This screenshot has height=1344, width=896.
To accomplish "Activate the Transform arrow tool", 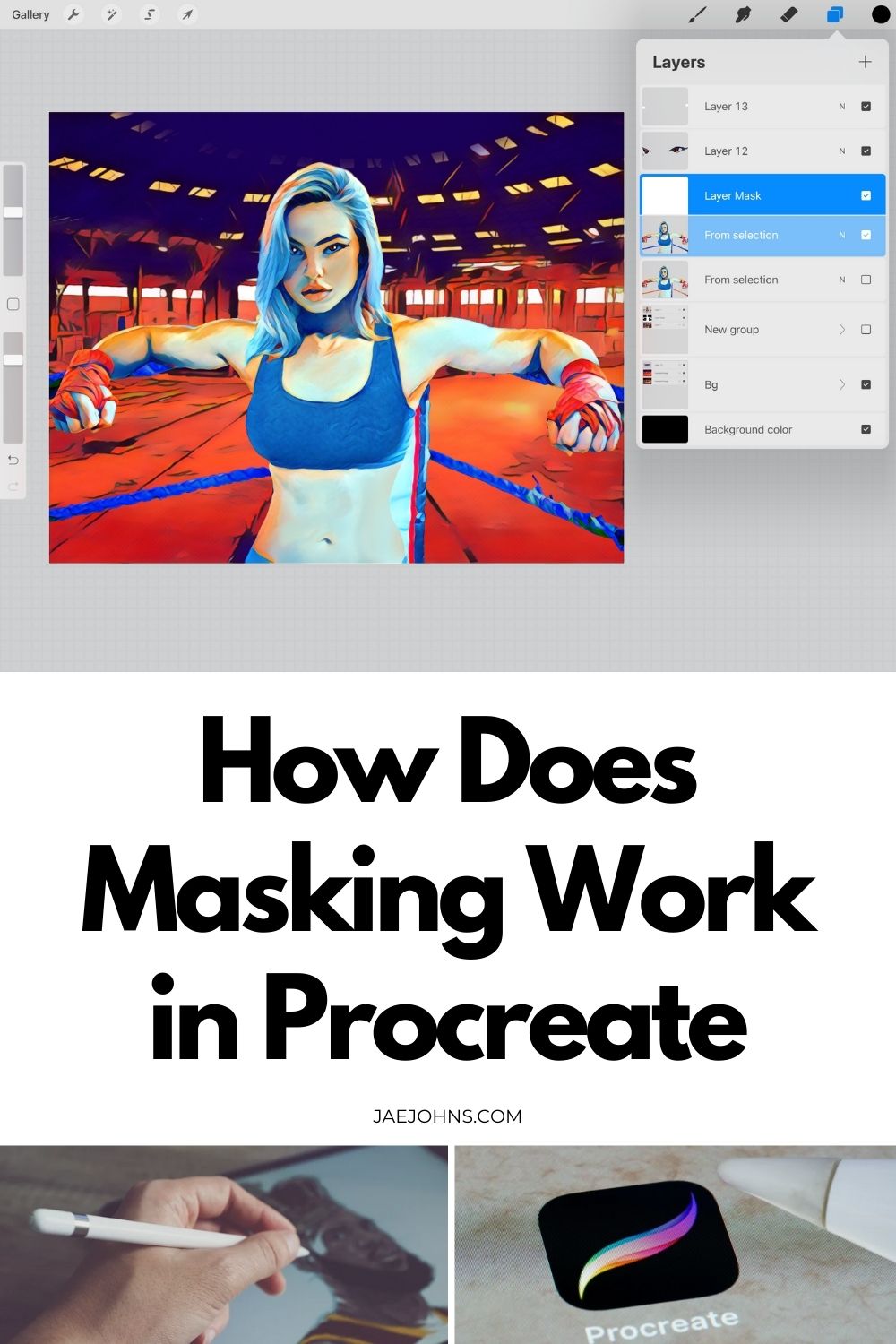I will coord(187,14).
